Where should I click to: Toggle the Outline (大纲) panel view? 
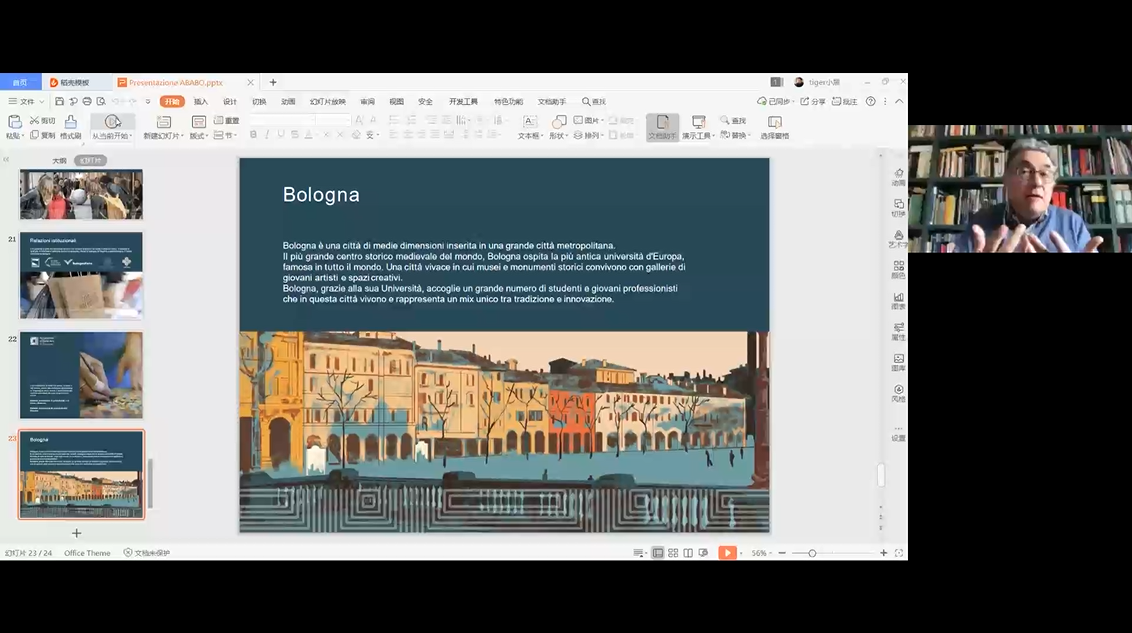[x=59, y=160]
